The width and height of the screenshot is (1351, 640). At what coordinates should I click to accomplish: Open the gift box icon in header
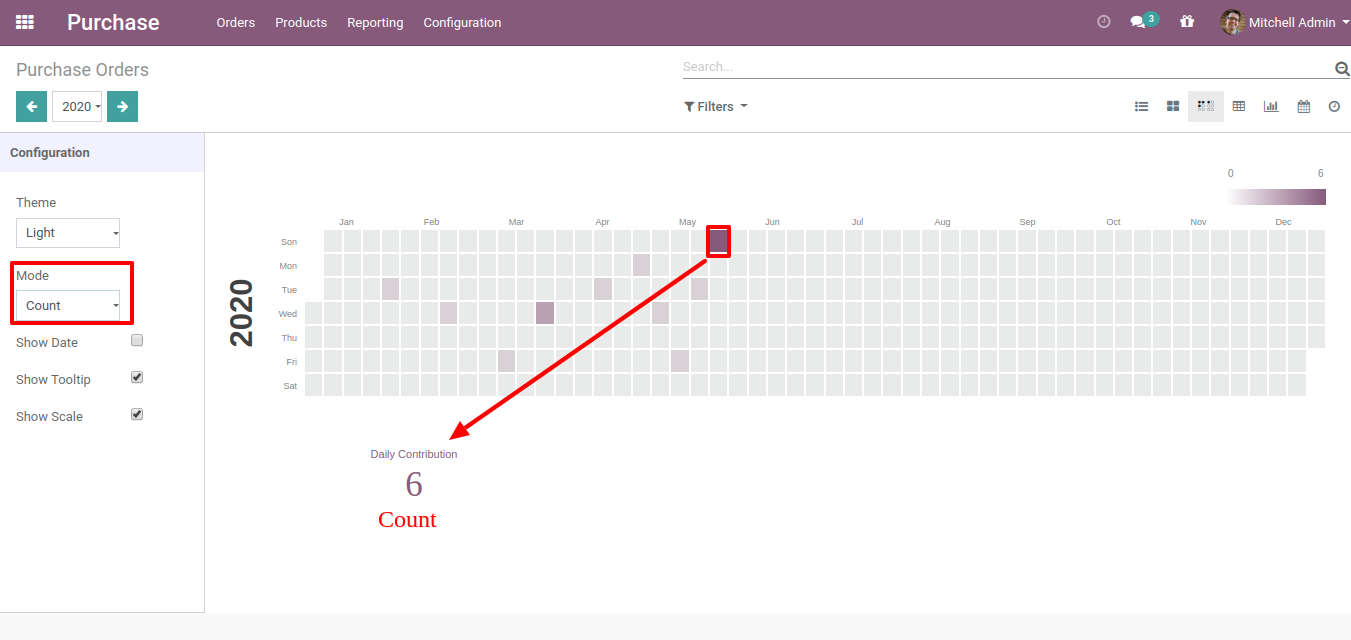point(1187,22)
